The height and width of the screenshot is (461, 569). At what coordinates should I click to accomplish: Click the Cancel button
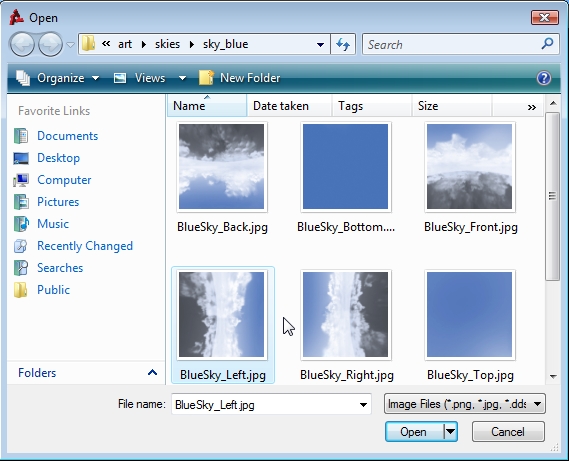point(508,432)
